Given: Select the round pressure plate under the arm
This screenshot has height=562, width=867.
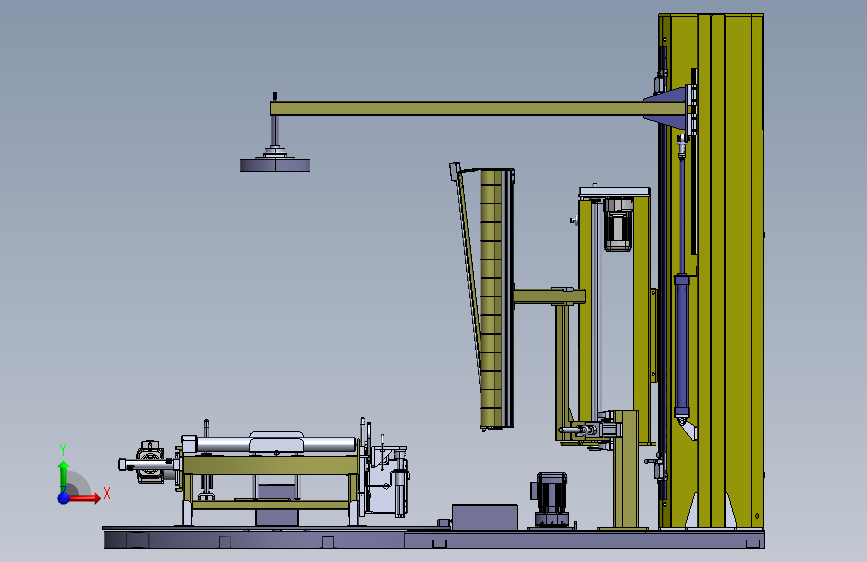Looking at the screenshot, I should click(275, 165).
